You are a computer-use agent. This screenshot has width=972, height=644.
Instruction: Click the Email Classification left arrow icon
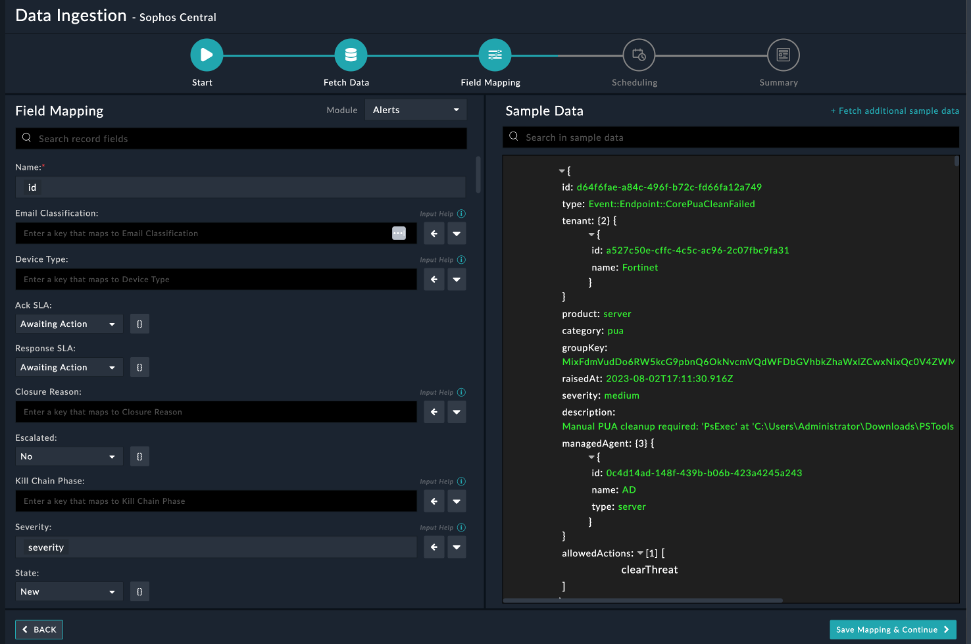pyautogui.click(x=434, y=233)
